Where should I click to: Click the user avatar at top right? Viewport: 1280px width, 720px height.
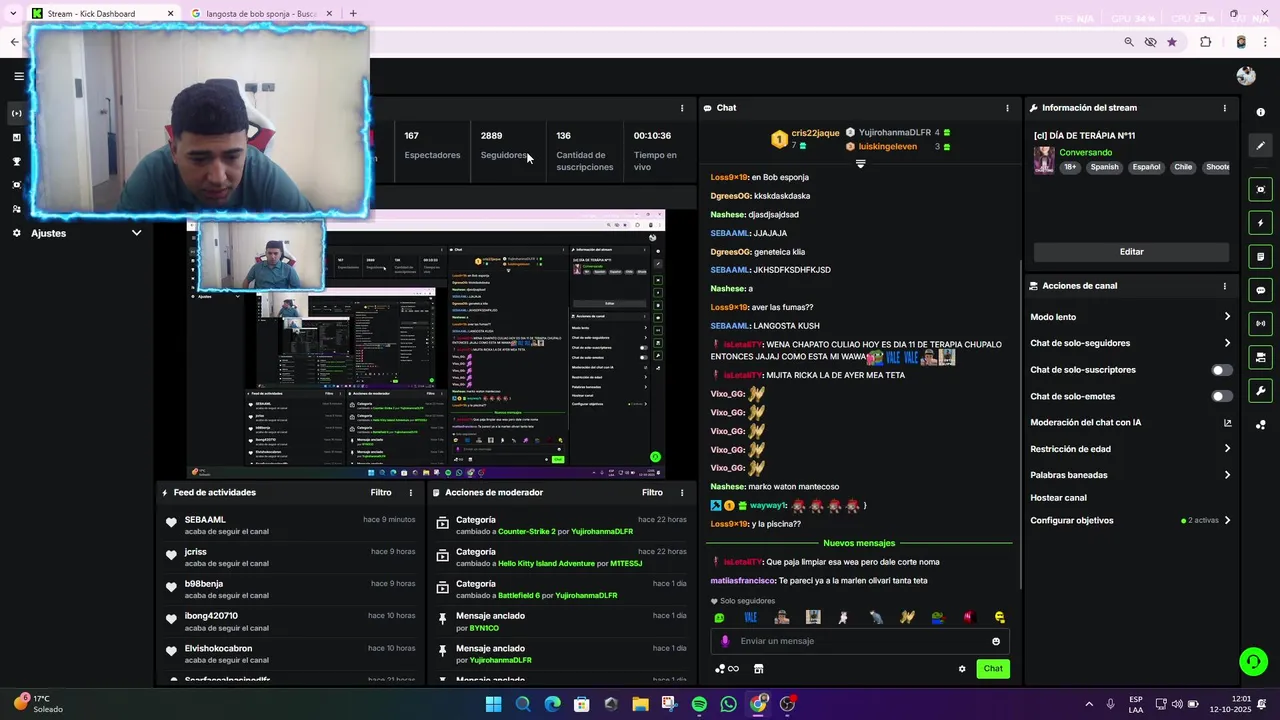tap(1245, 76)
